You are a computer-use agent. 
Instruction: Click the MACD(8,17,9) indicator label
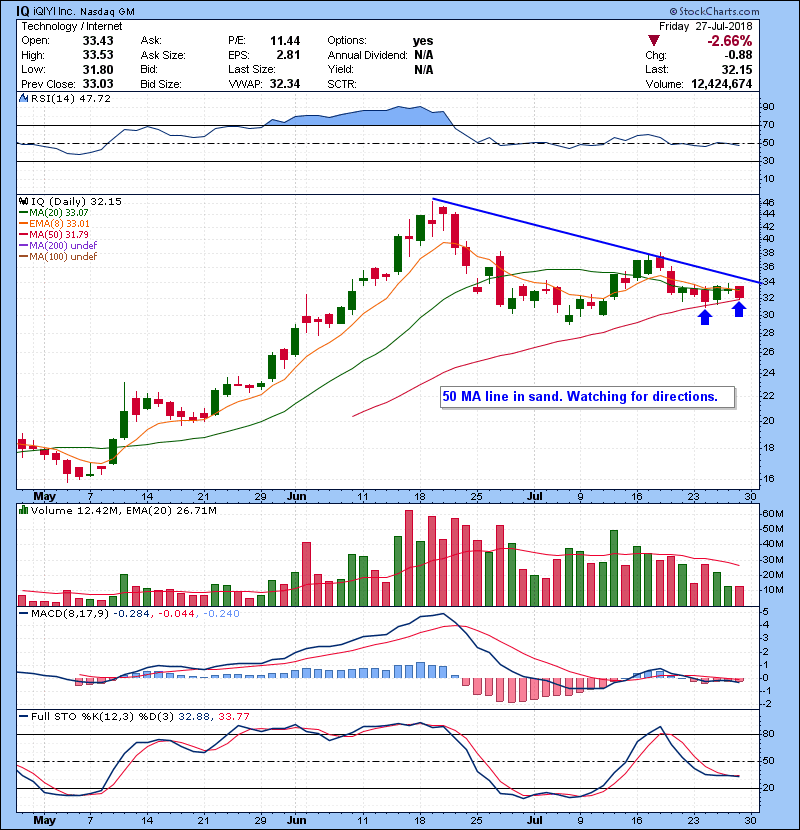pos(69,614)
